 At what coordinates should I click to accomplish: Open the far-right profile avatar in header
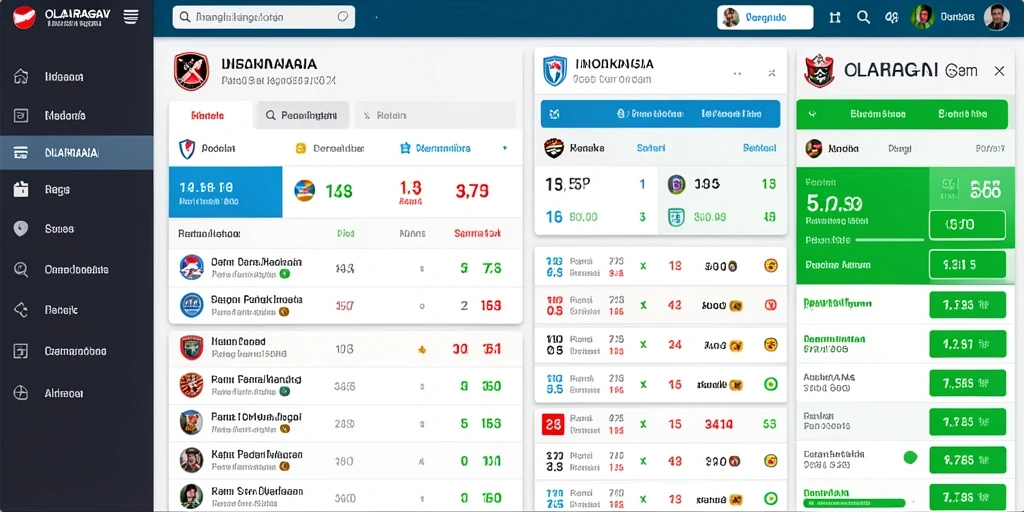996,18
